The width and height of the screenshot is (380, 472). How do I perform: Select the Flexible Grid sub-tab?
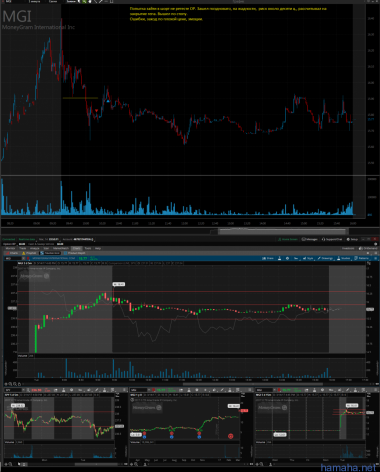[50, 253]
